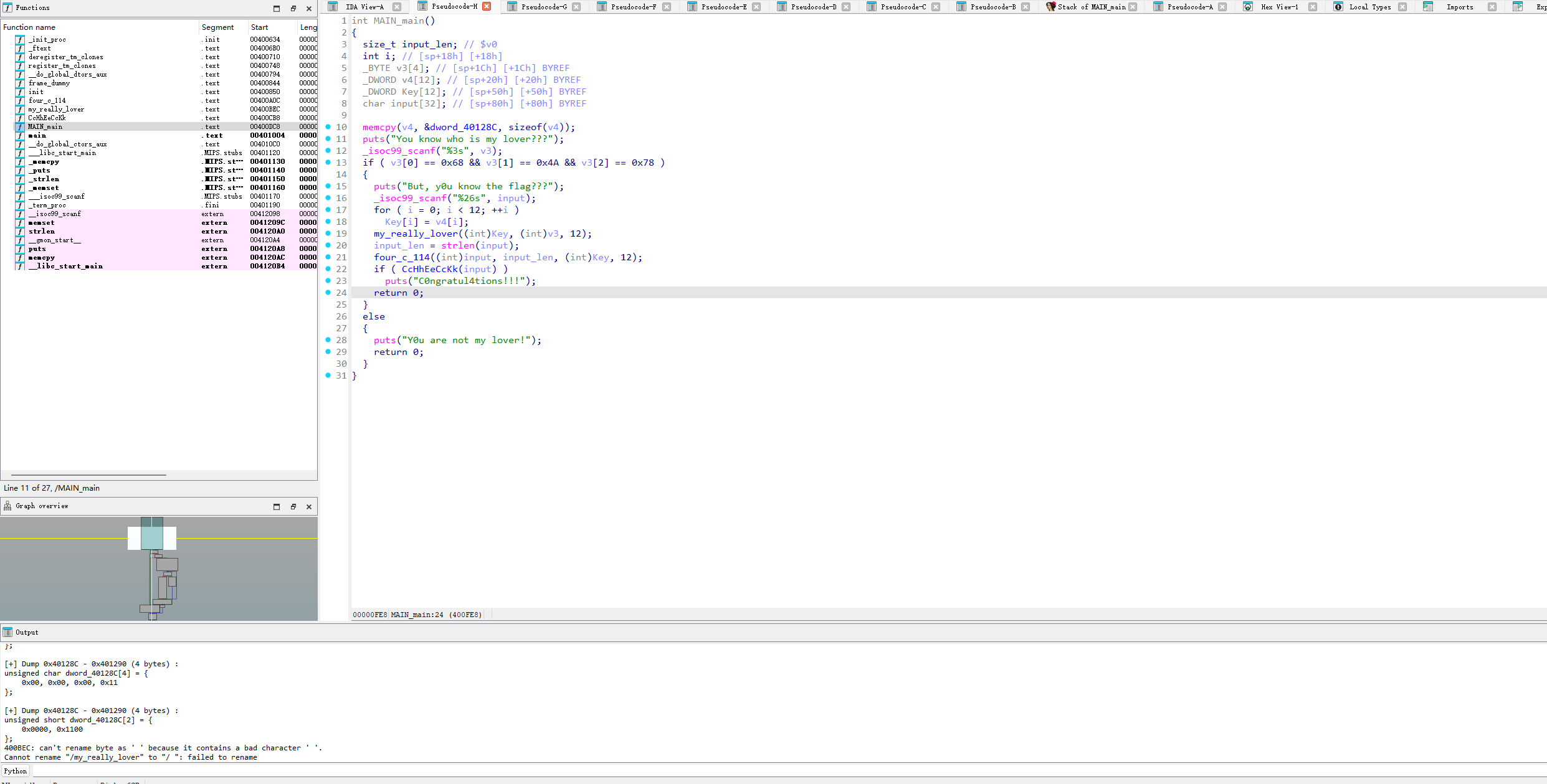
Task: Click CcHhEeCcKk call in pseudocode
Action: 430,269
